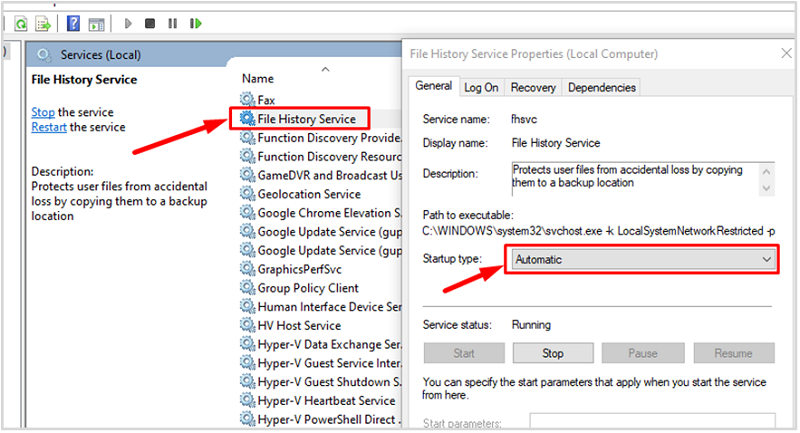Open Help from the toolbar icon
Screen dimensions: 800x433
(x=72, y=22)
